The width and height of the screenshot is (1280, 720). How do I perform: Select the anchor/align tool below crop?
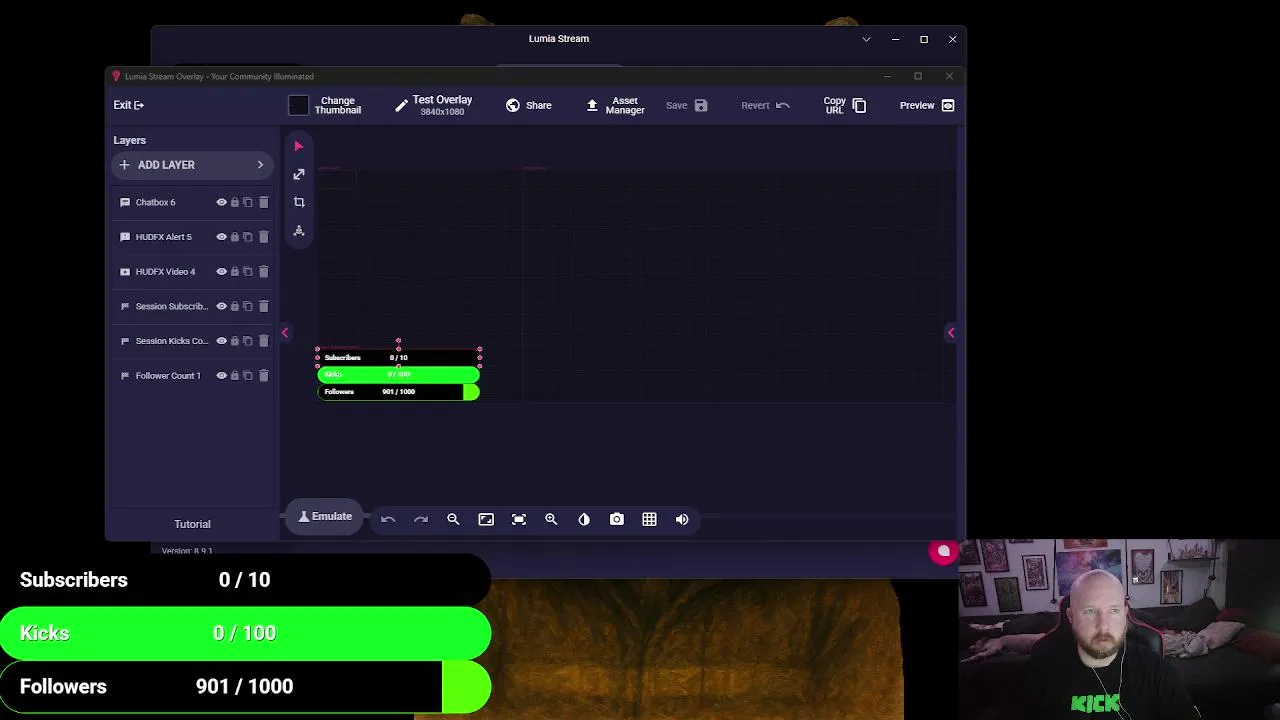click(x=298, y=230)
